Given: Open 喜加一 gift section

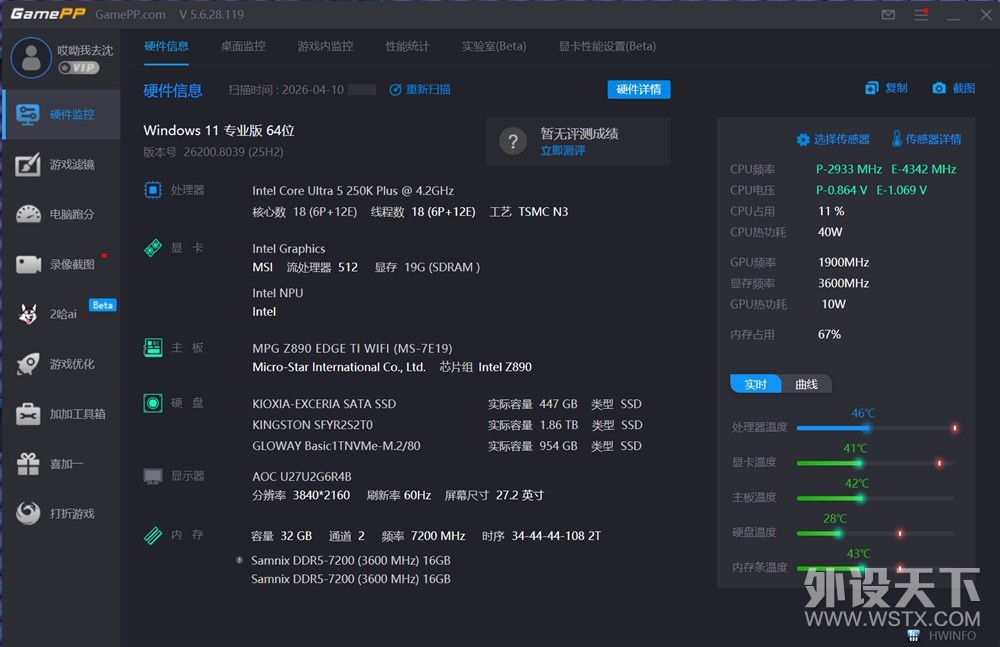Looking at the screenshot, I should (61, 464).
